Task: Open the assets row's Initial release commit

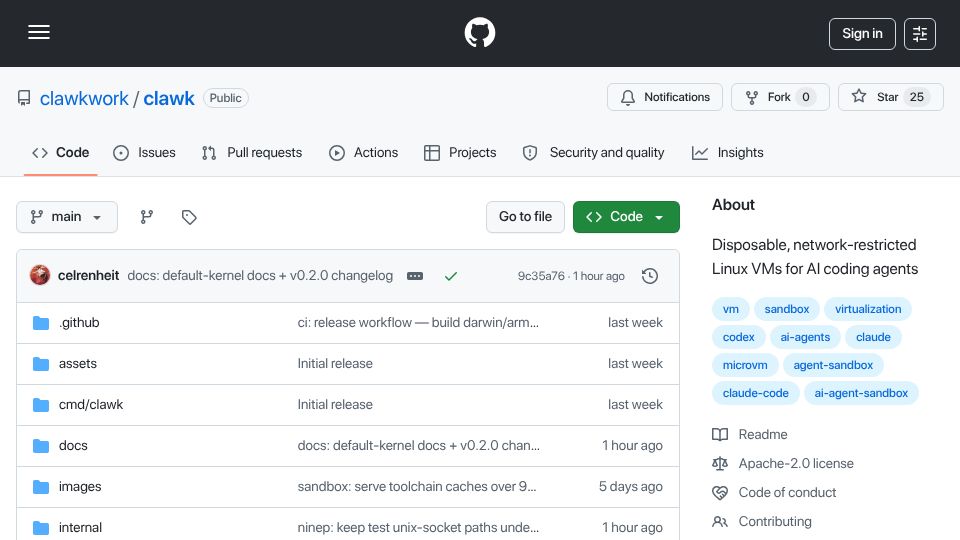Action: (x=335, y=364)
